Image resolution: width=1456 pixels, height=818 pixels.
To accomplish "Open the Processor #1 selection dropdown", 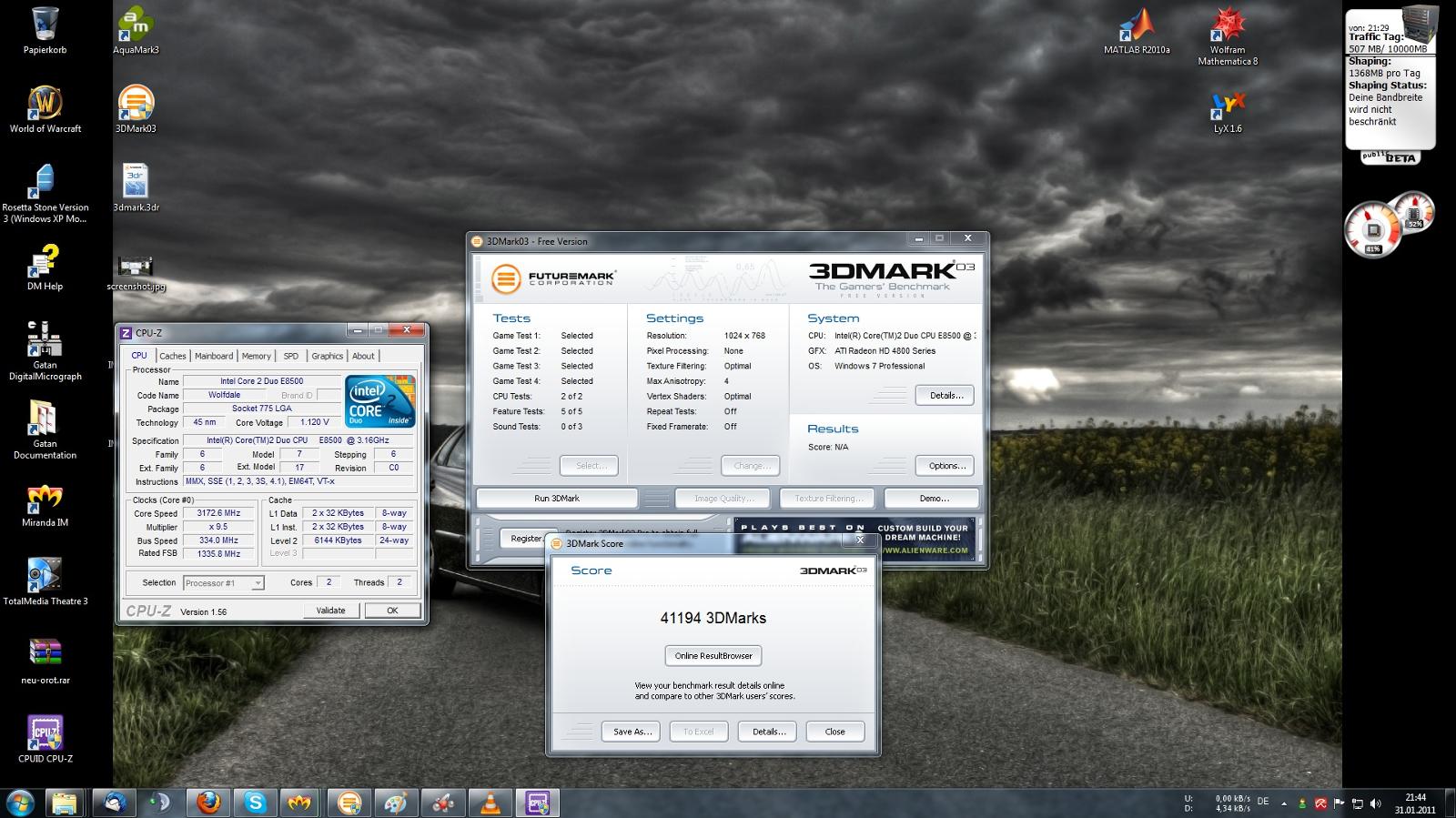I will pos(224,583).
